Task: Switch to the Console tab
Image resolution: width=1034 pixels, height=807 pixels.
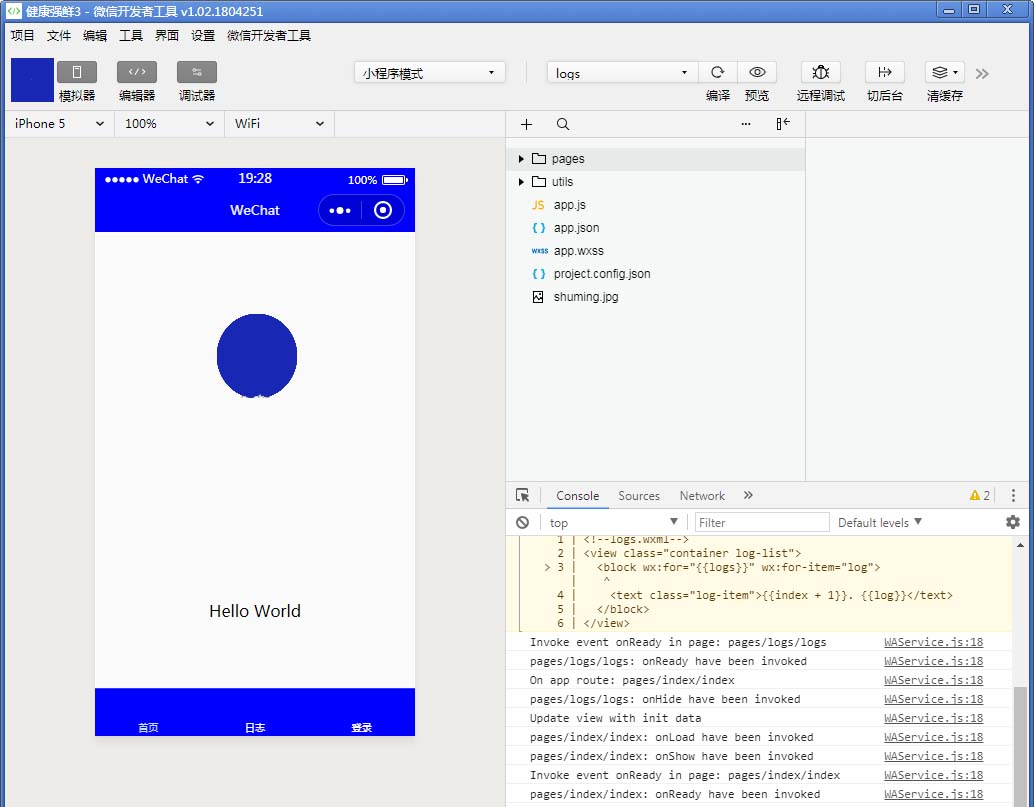Action: [578, 496]
